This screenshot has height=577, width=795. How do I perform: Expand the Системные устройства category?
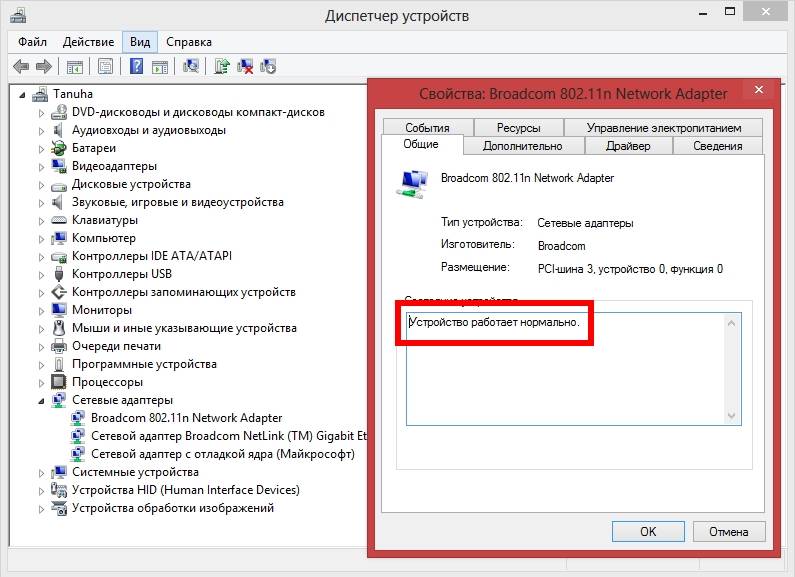click(41, 473)
